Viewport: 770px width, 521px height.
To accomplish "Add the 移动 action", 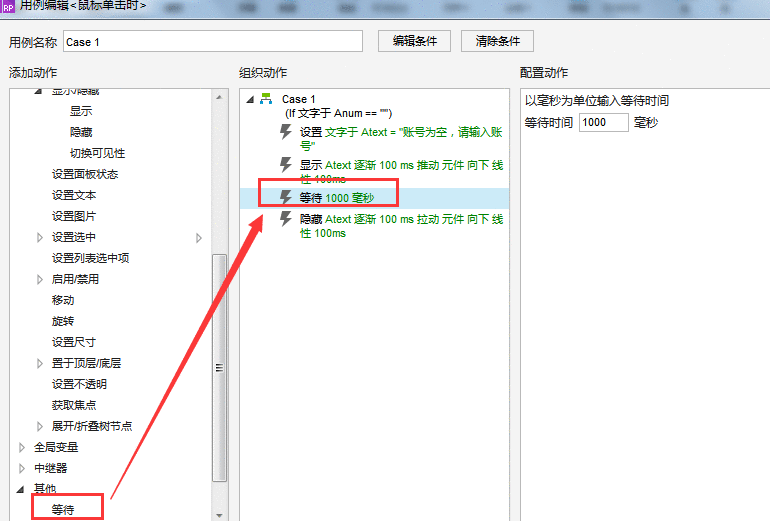I will (63, 300).
